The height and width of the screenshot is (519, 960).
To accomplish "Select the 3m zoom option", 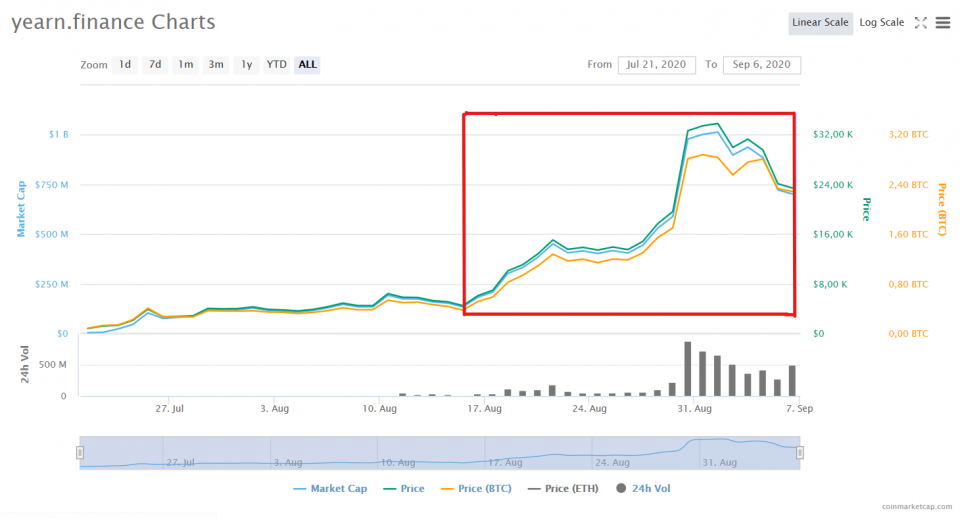I will click(216, 65).
